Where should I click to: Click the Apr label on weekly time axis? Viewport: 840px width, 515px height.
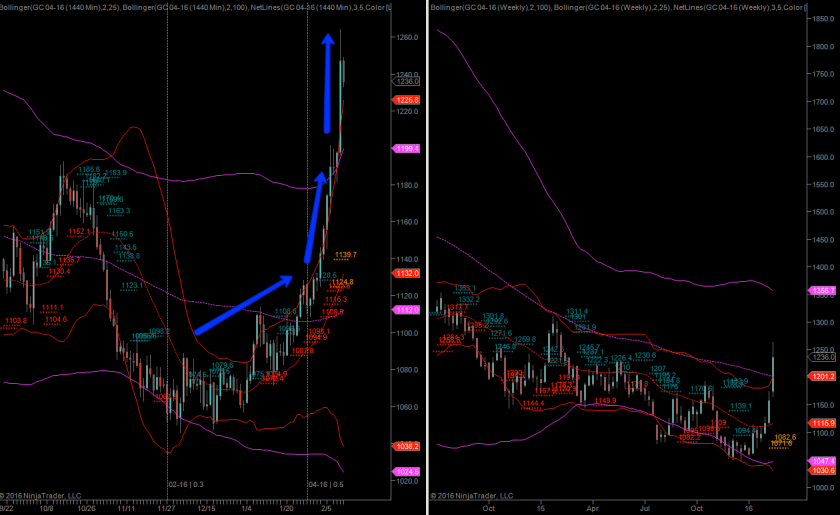[x=592, y=508]
